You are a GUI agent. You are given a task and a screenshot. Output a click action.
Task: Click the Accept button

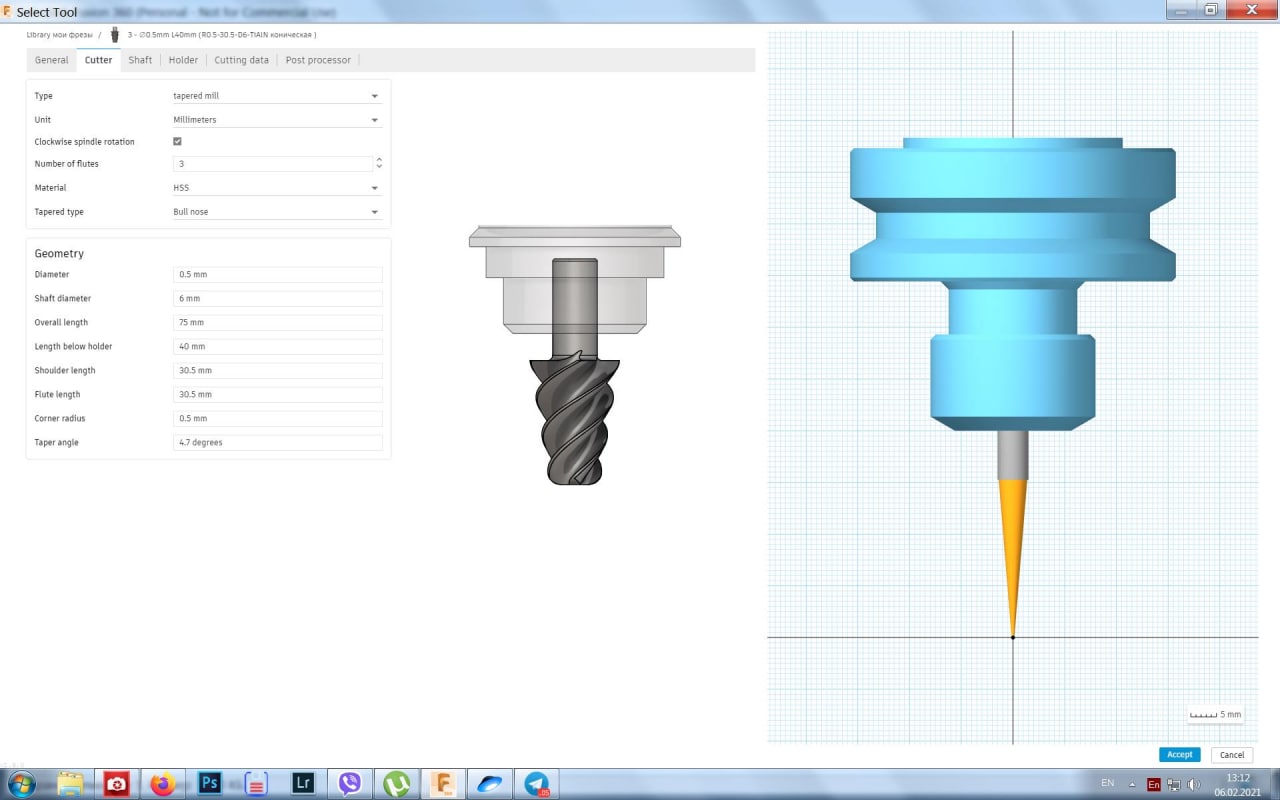click(x=1180, y=755)
